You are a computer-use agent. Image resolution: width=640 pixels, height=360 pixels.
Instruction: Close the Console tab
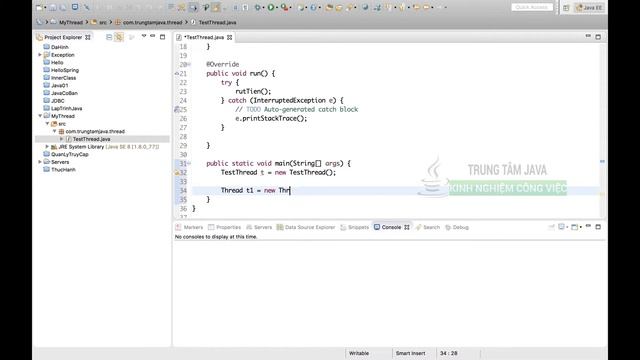(407, 227)
